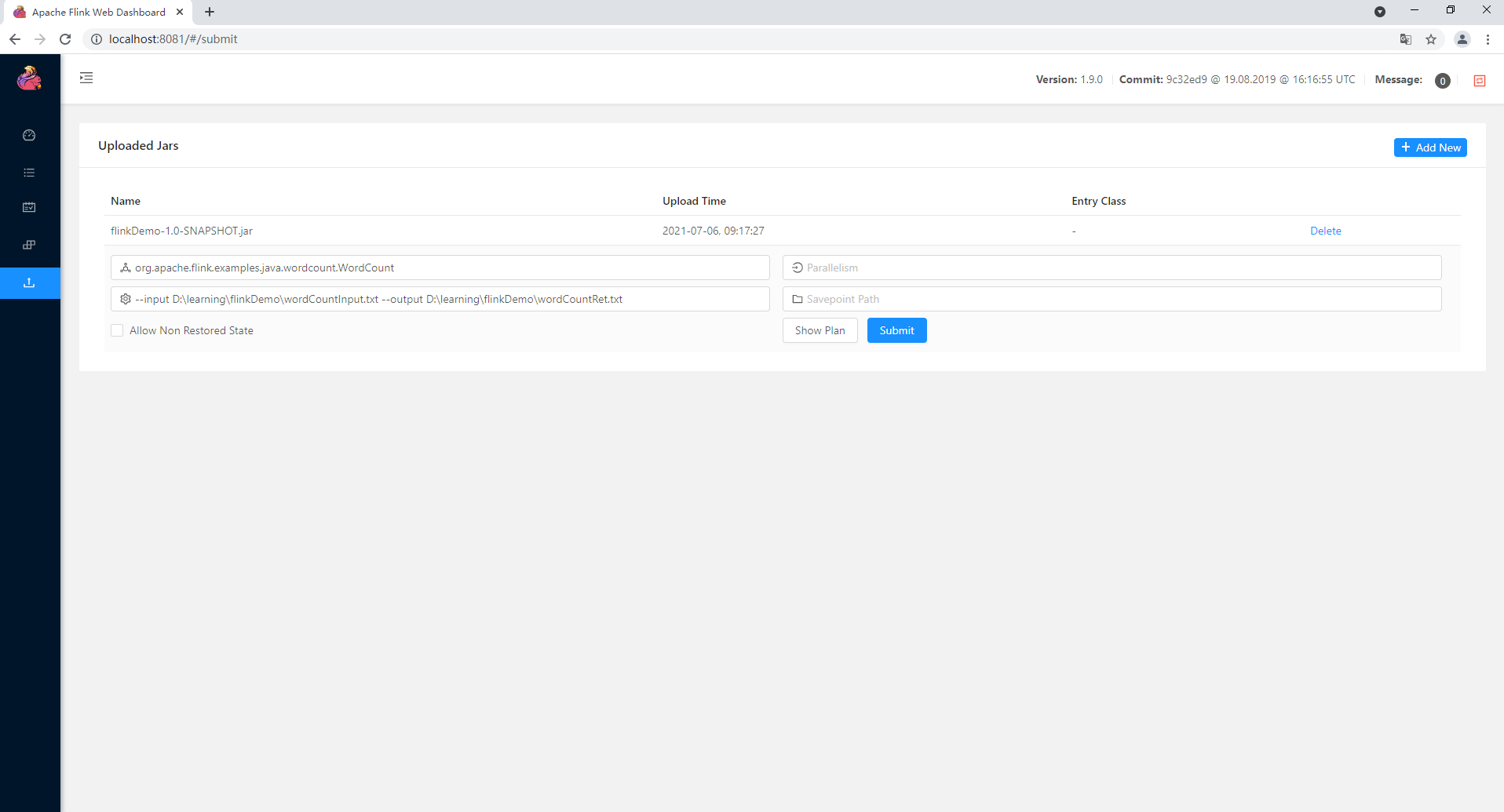The height and width of the screenshot is (812, 1504).
Task: Click the Add New jar button
Action: coord(1430,147)
